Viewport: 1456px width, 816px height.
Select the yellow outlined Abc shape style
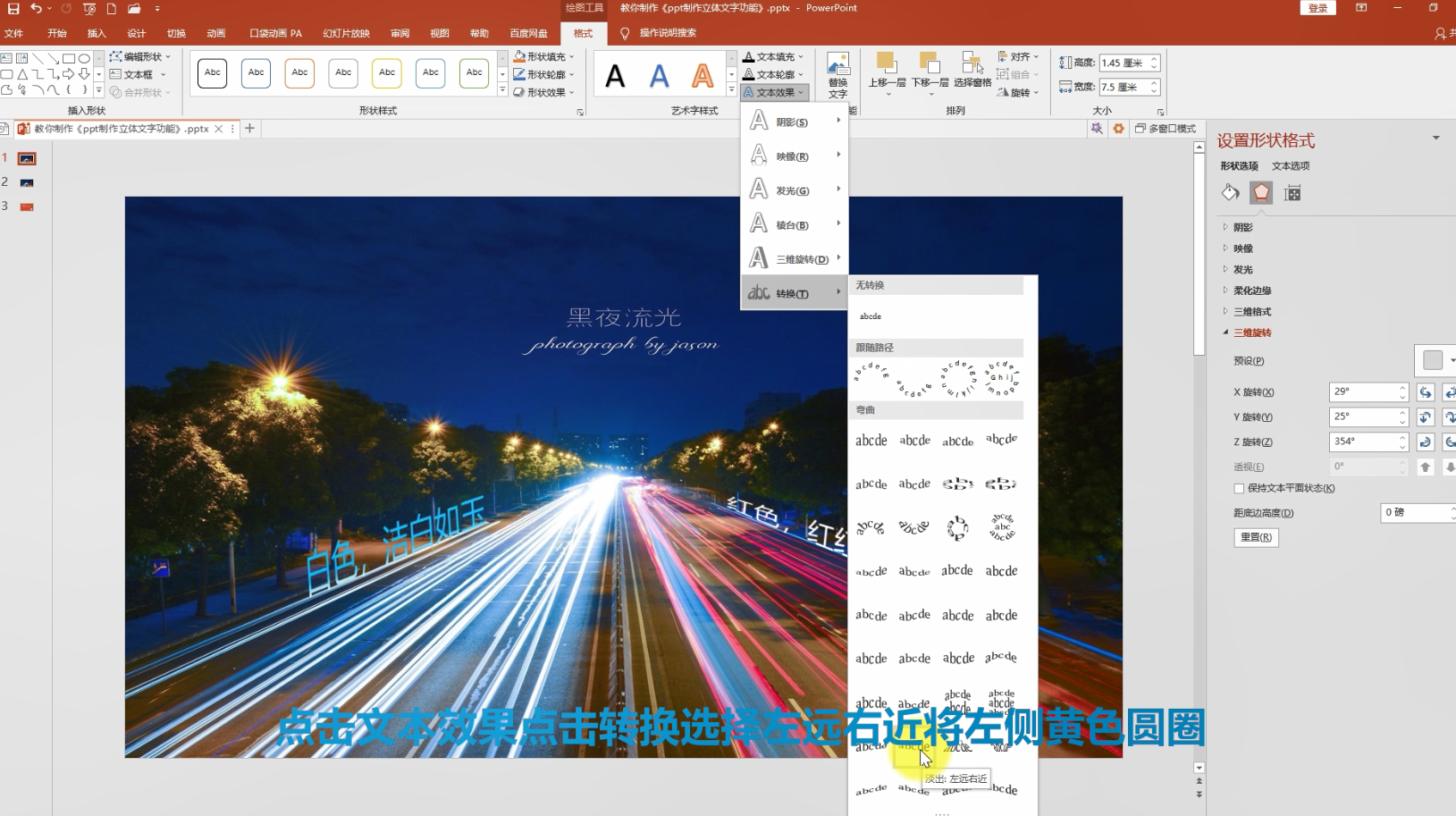click(387, 72)
